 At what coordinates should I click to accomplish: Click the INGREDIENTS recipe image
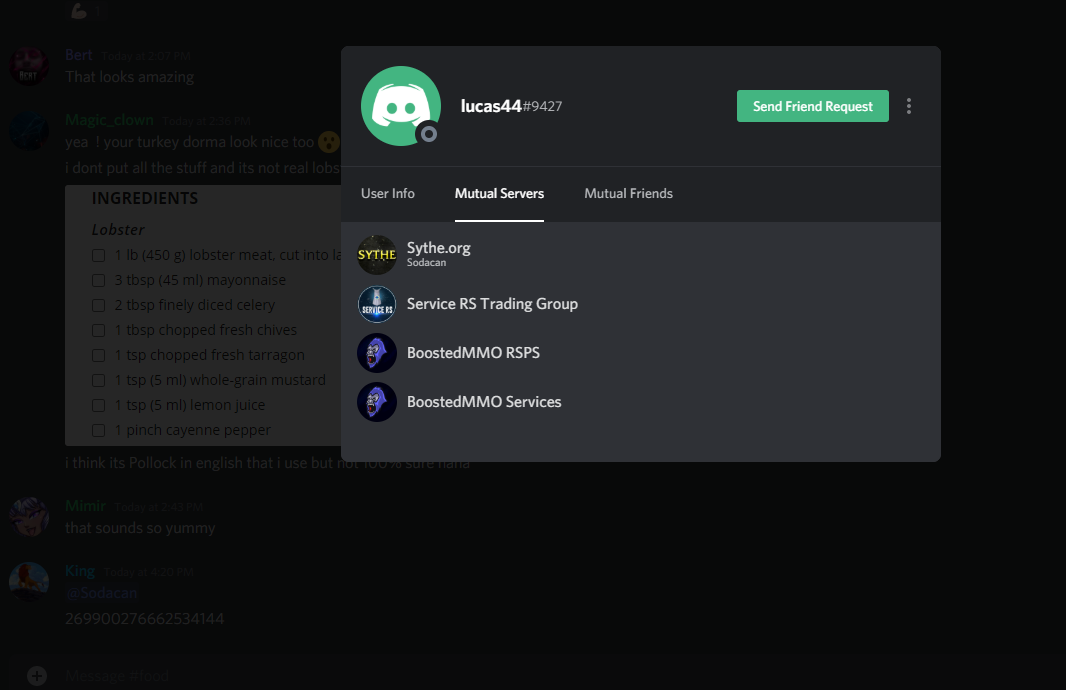point(203,315)
